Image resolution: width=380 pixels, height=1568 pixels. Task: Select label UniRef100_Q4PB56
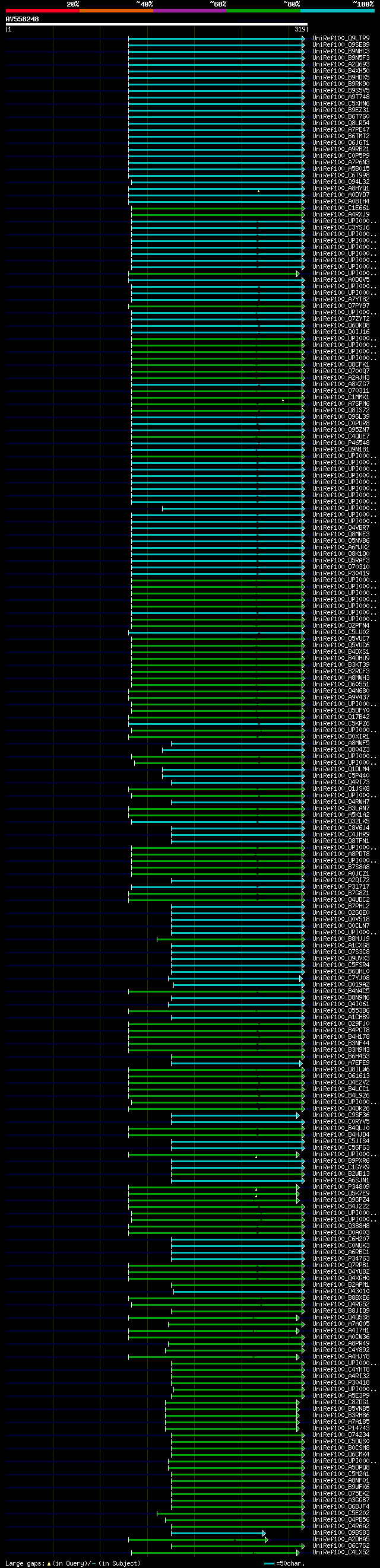coord(340,1520)
